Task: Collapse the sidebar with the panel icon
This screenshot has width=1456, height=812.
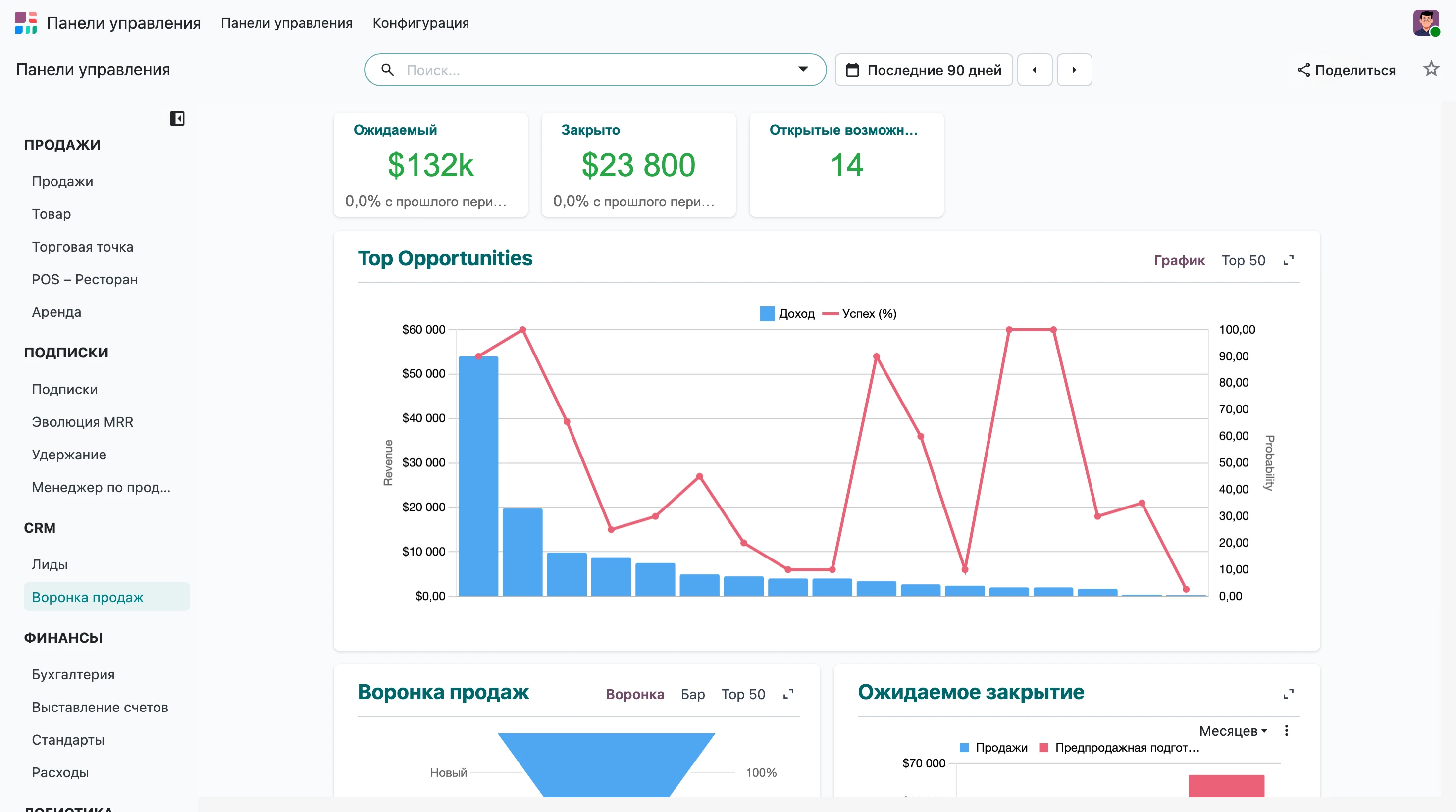Action: (177, 119)
